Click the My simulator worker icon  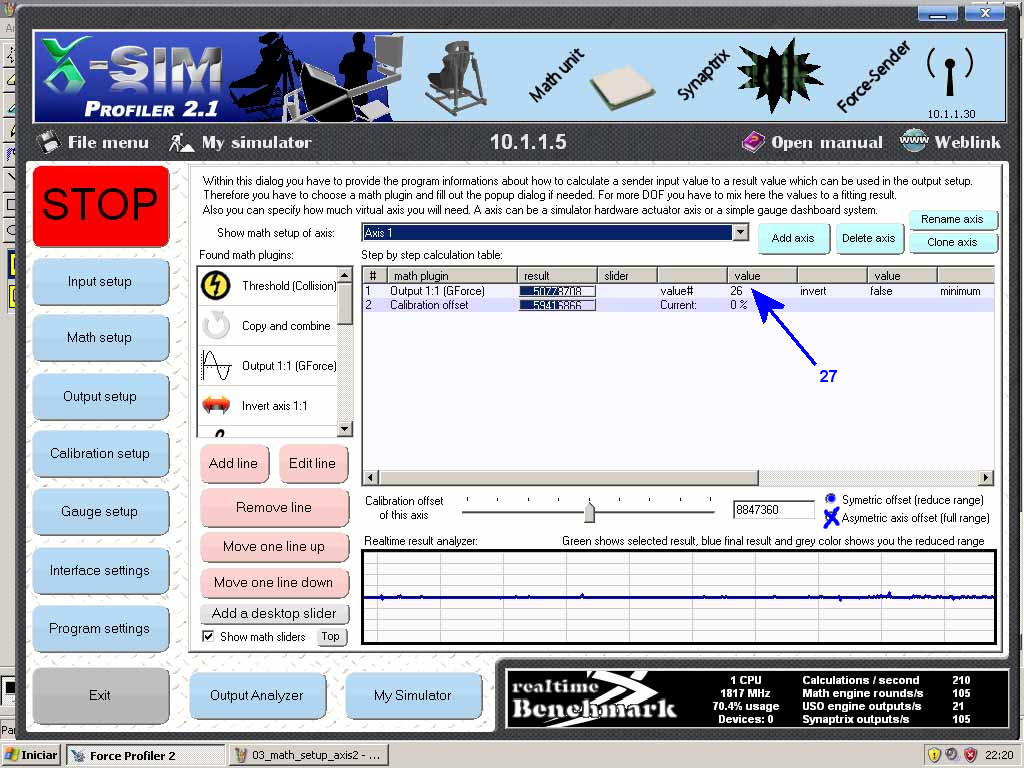tap(181, 142)
